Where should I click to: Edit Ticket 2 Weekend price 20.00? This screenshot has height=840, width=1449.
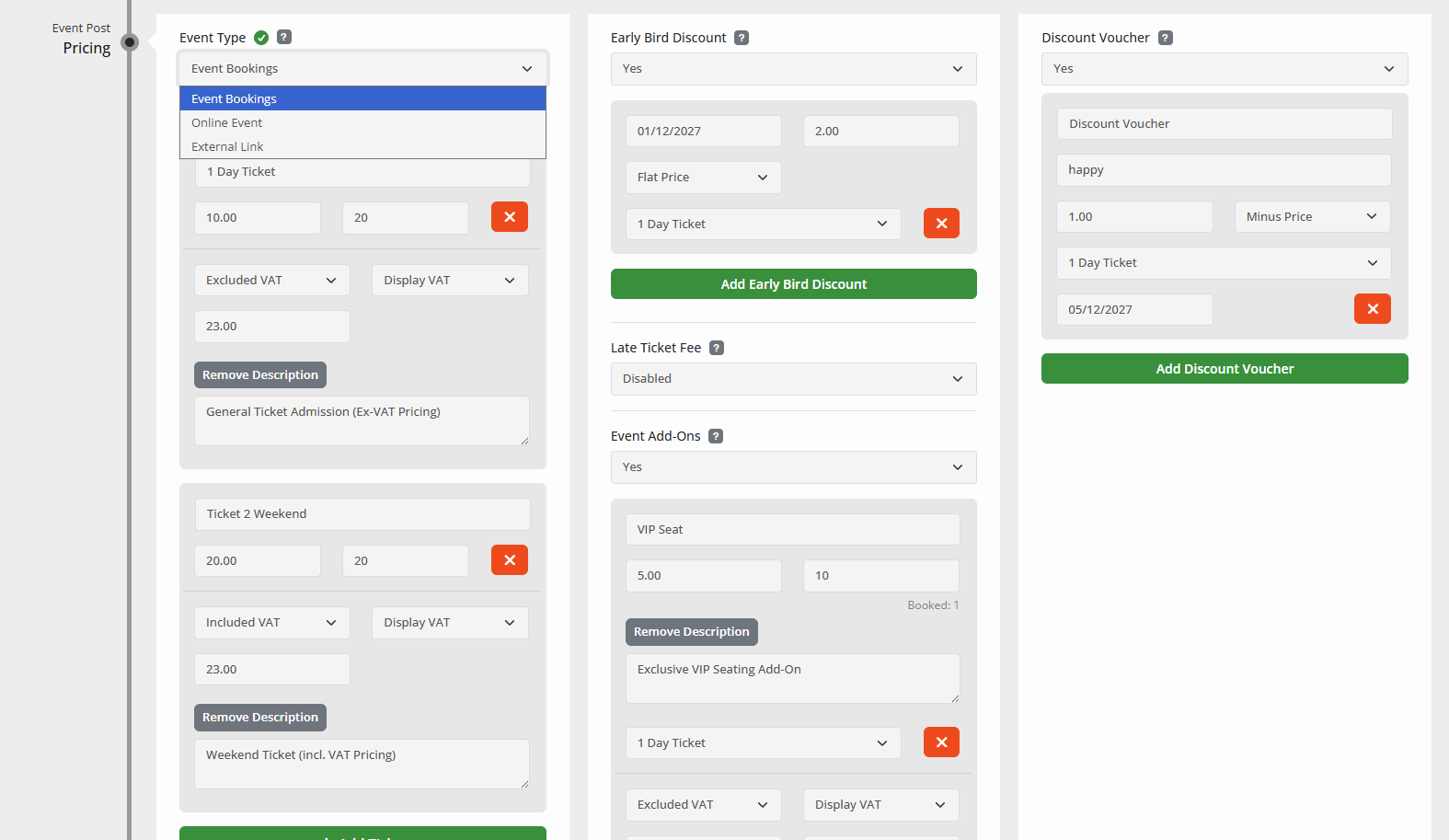point(258,561)
